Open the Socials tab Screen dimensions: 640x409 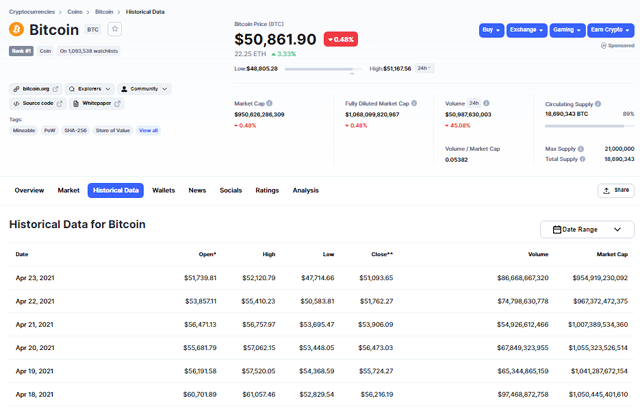pos(231,191)
